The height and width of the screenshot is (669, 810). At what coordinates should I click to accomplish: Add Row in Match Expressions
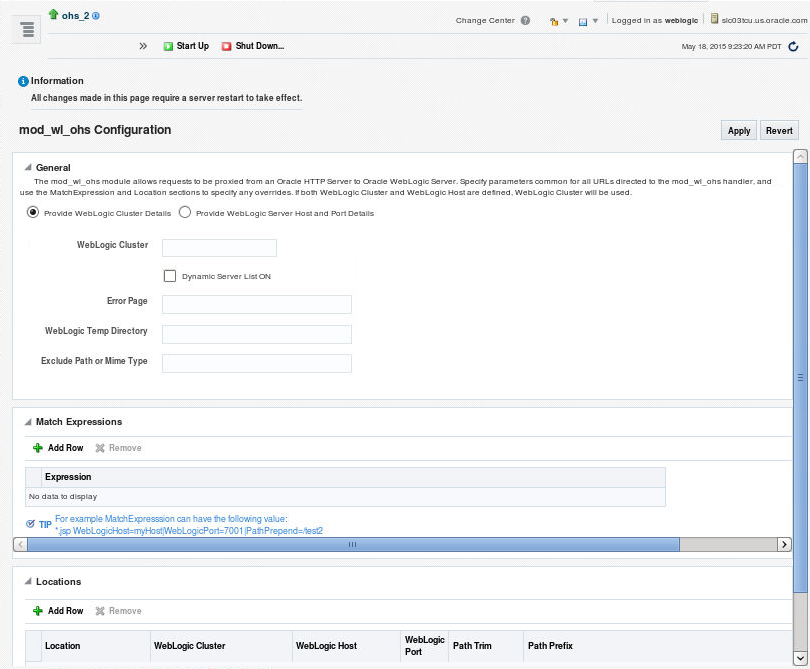pyautogui.click(x=58, y=448)
